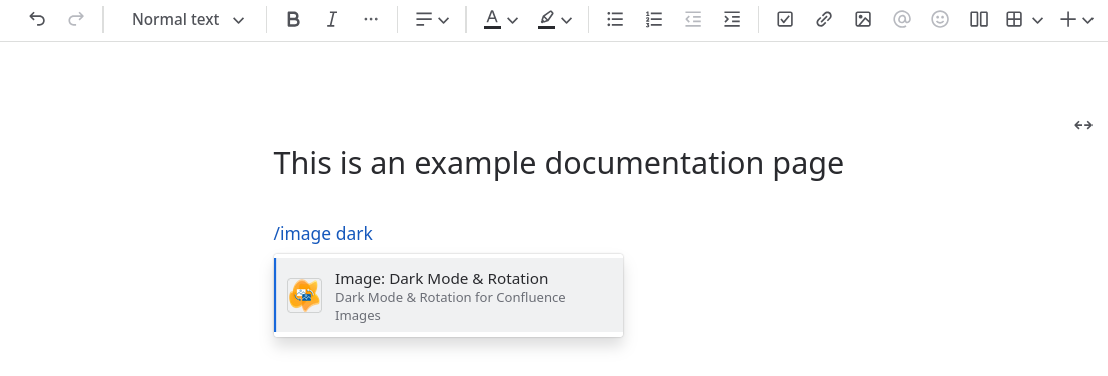Toggle italic formatting
Image resolution: width=1108 pixels, height=376 pixels.
click(331, 20)
